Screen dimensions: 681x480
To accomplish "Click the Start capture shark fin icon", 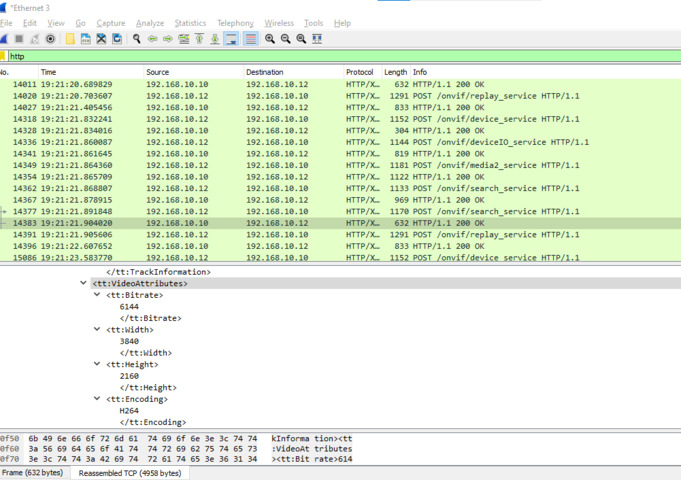I will (x=5, y=39).
